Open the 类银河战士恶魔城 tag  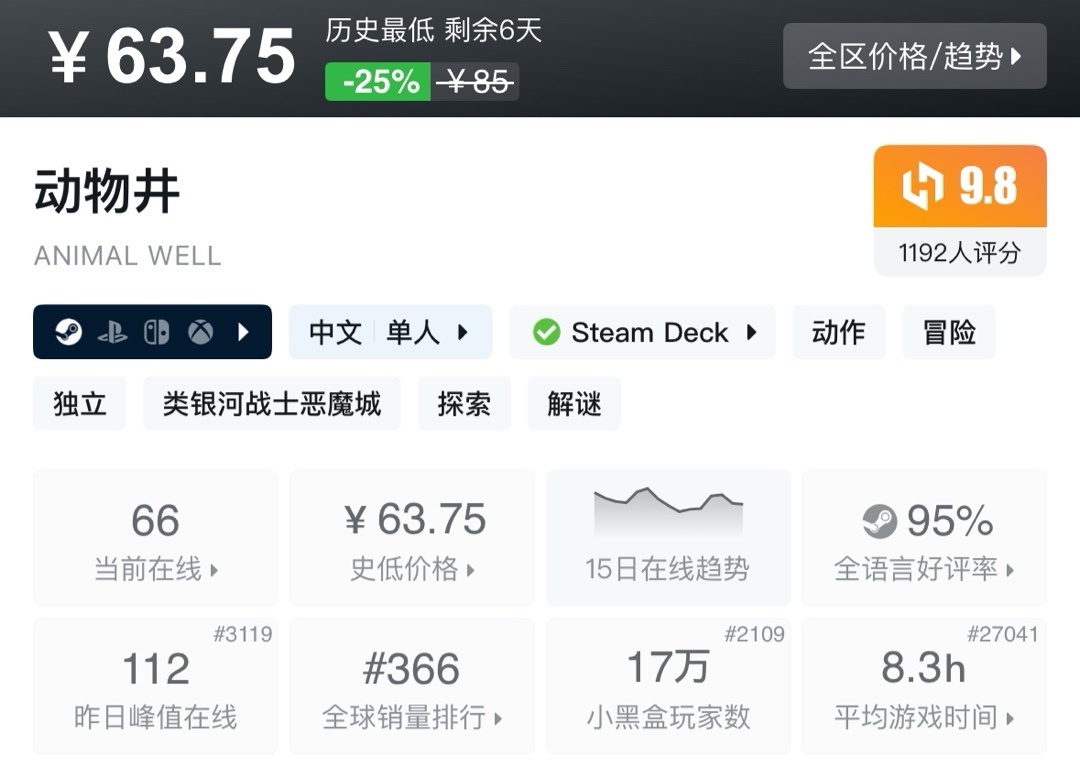[271, 404]
